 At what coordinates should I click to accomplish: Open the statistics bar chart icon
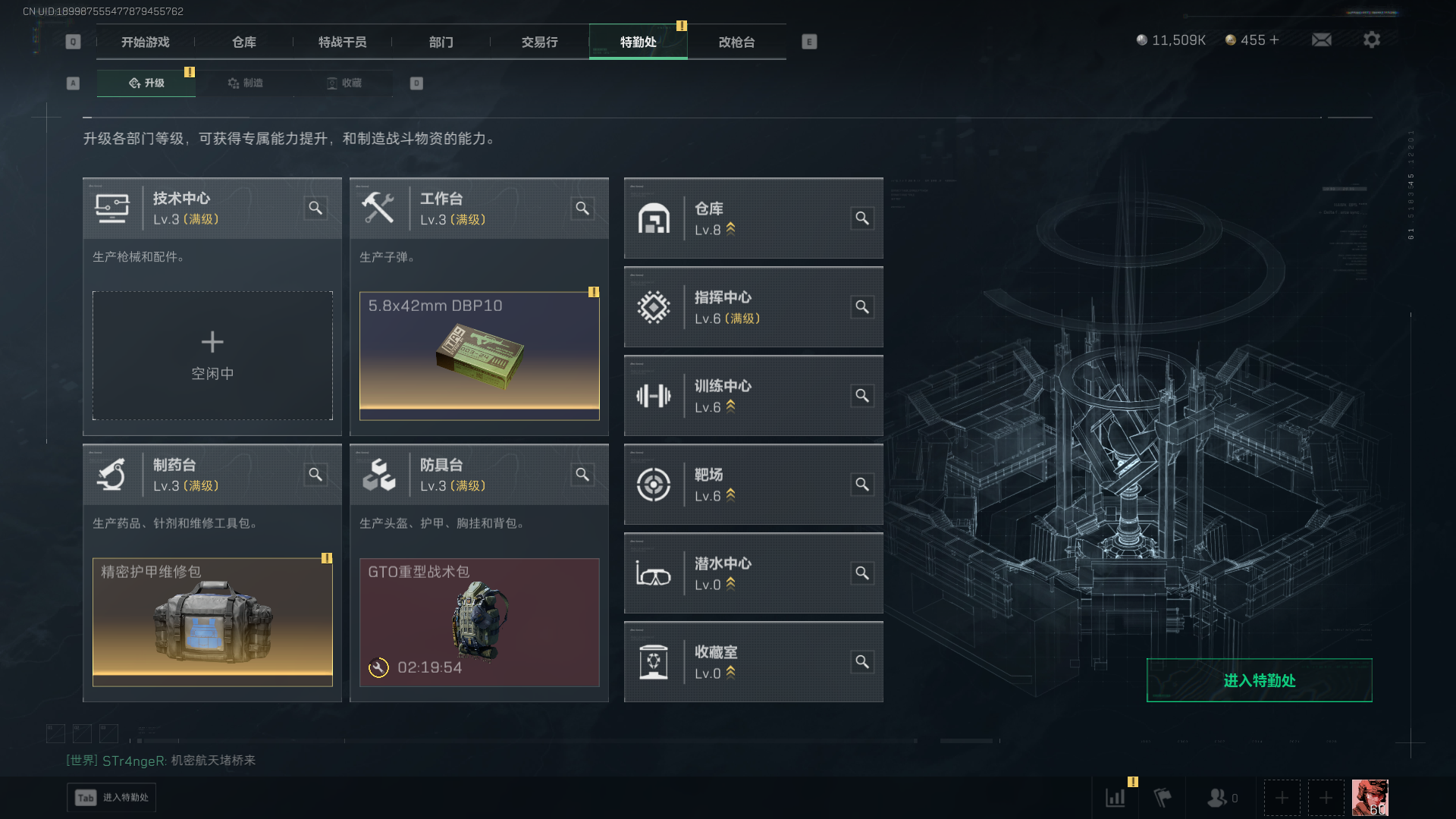[1115, 798]
